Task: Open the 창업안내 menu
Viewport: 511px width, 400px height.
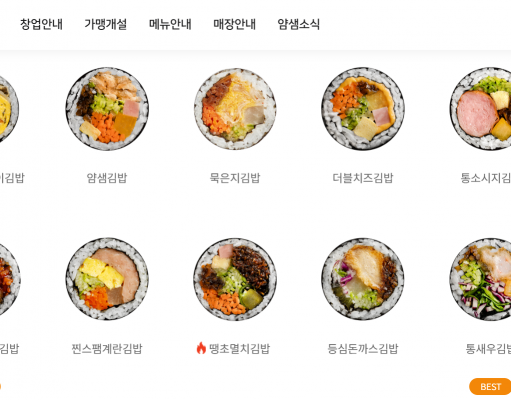Action: (41, 24)
